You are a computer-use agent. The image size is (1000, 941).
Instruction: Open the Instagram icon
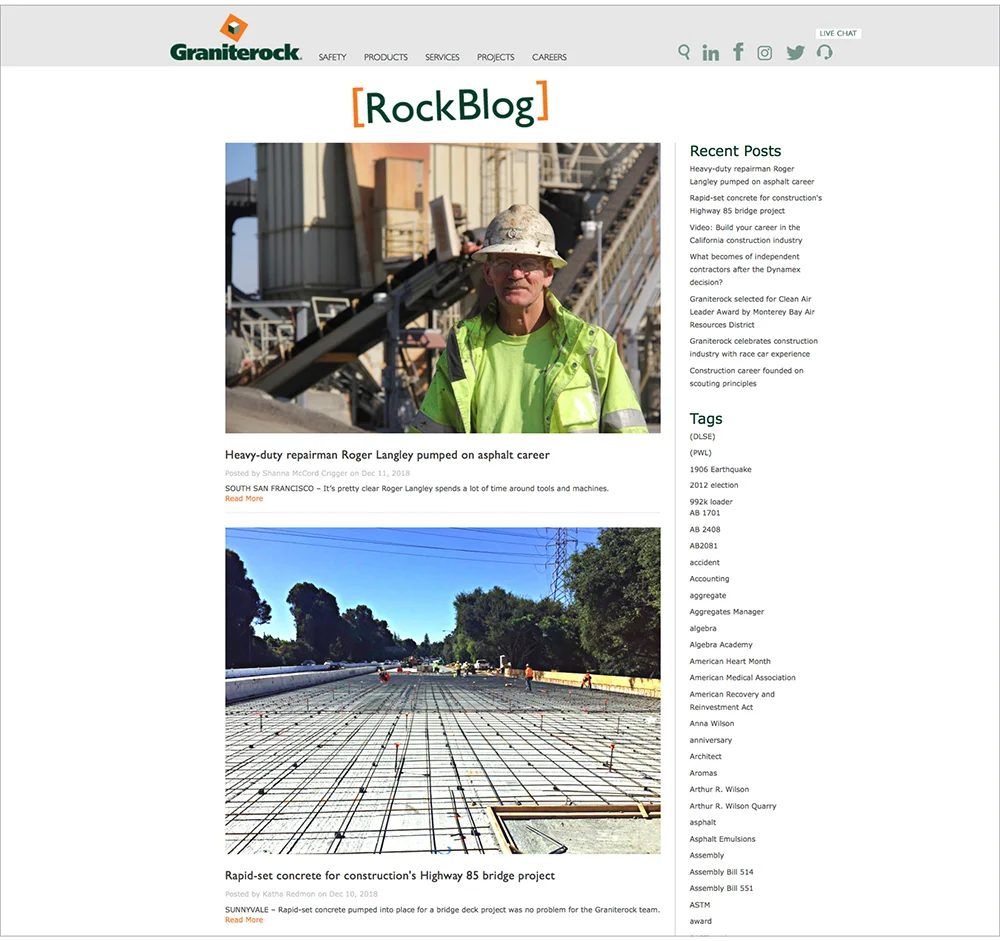[x=764, y=53]
